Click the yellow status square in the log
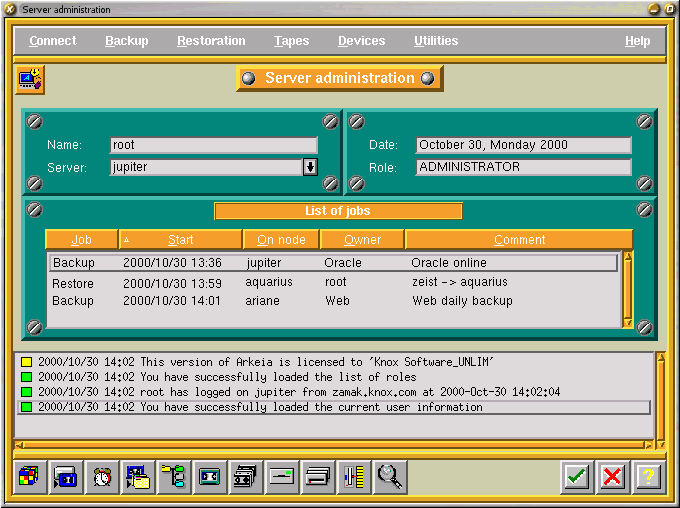Image resolution: width=680 pixels, height=508 pixels. 26,362
